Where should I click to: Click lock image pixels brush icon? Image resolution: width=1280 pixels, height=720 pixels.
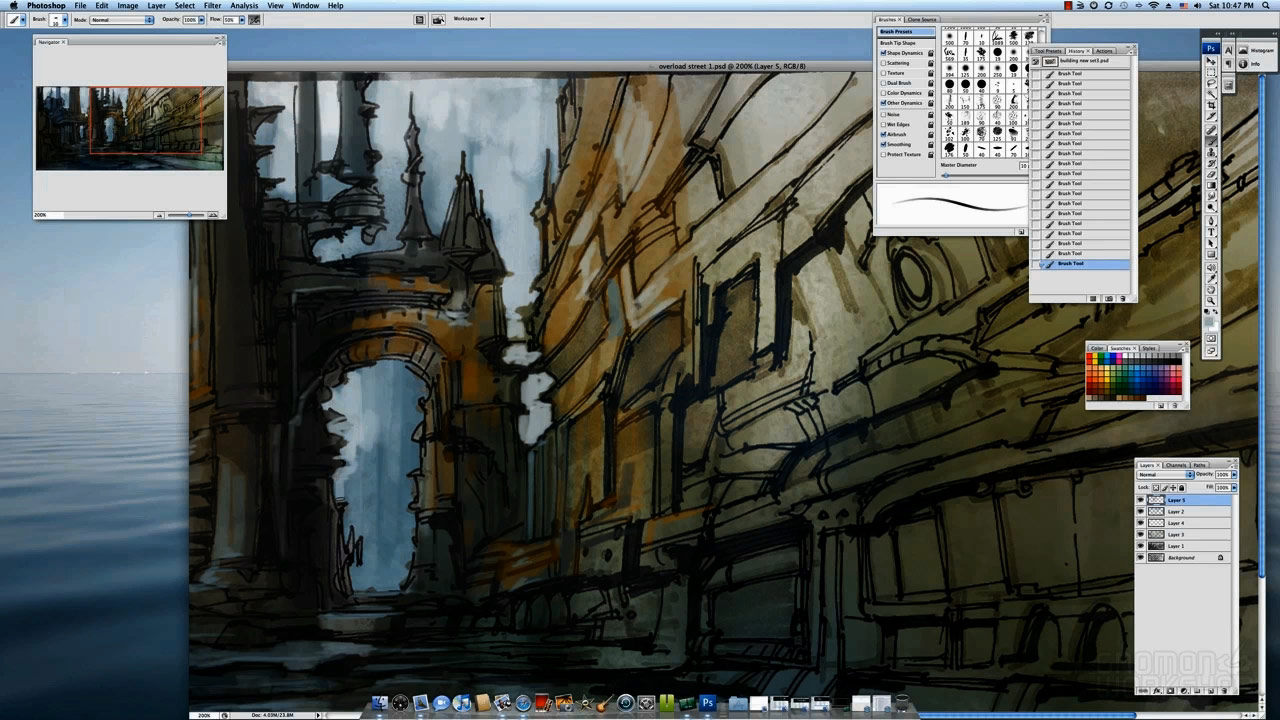pos(1164,487)
